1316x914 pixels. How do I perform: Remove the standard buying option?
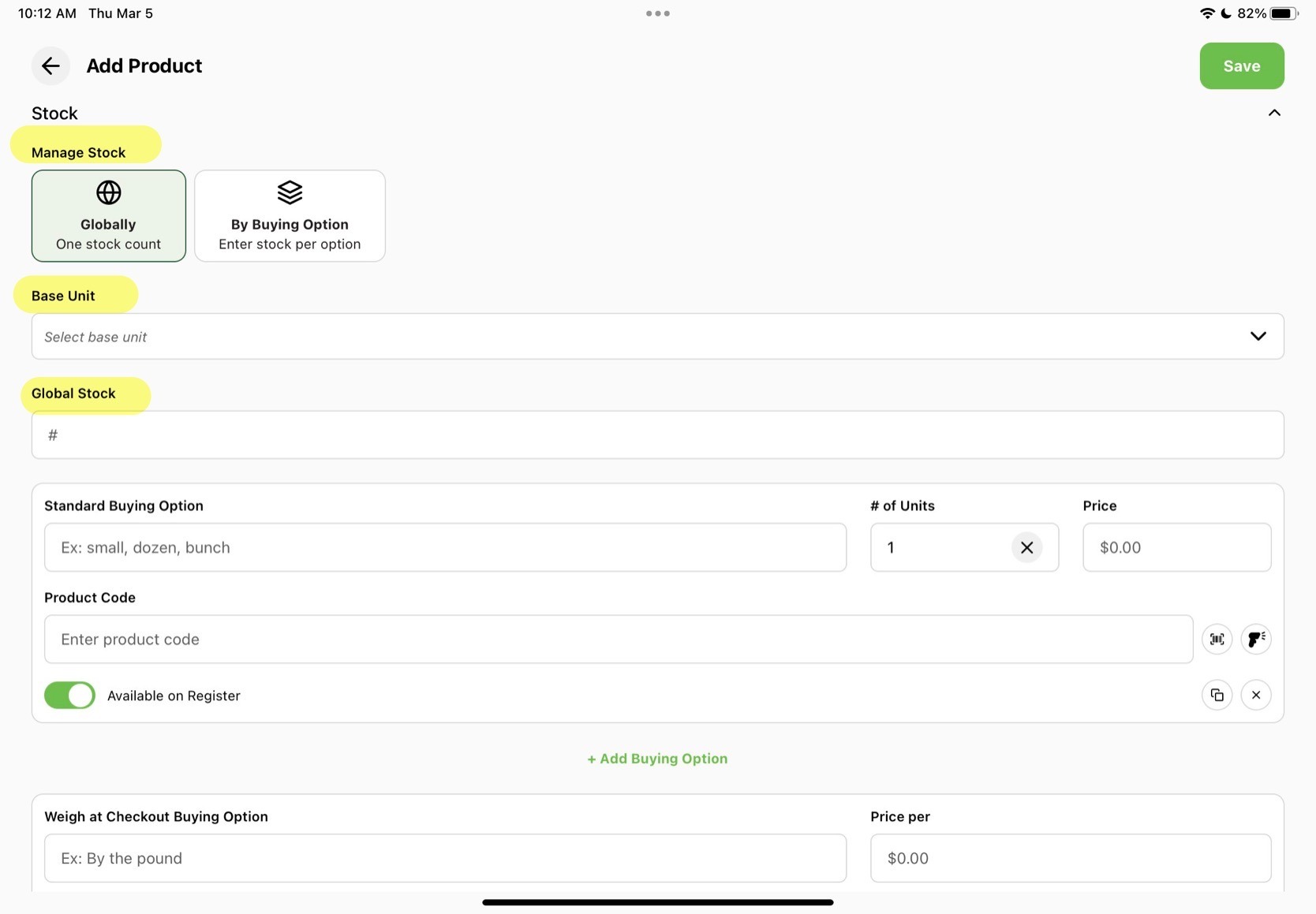[x=1256, y=695]
